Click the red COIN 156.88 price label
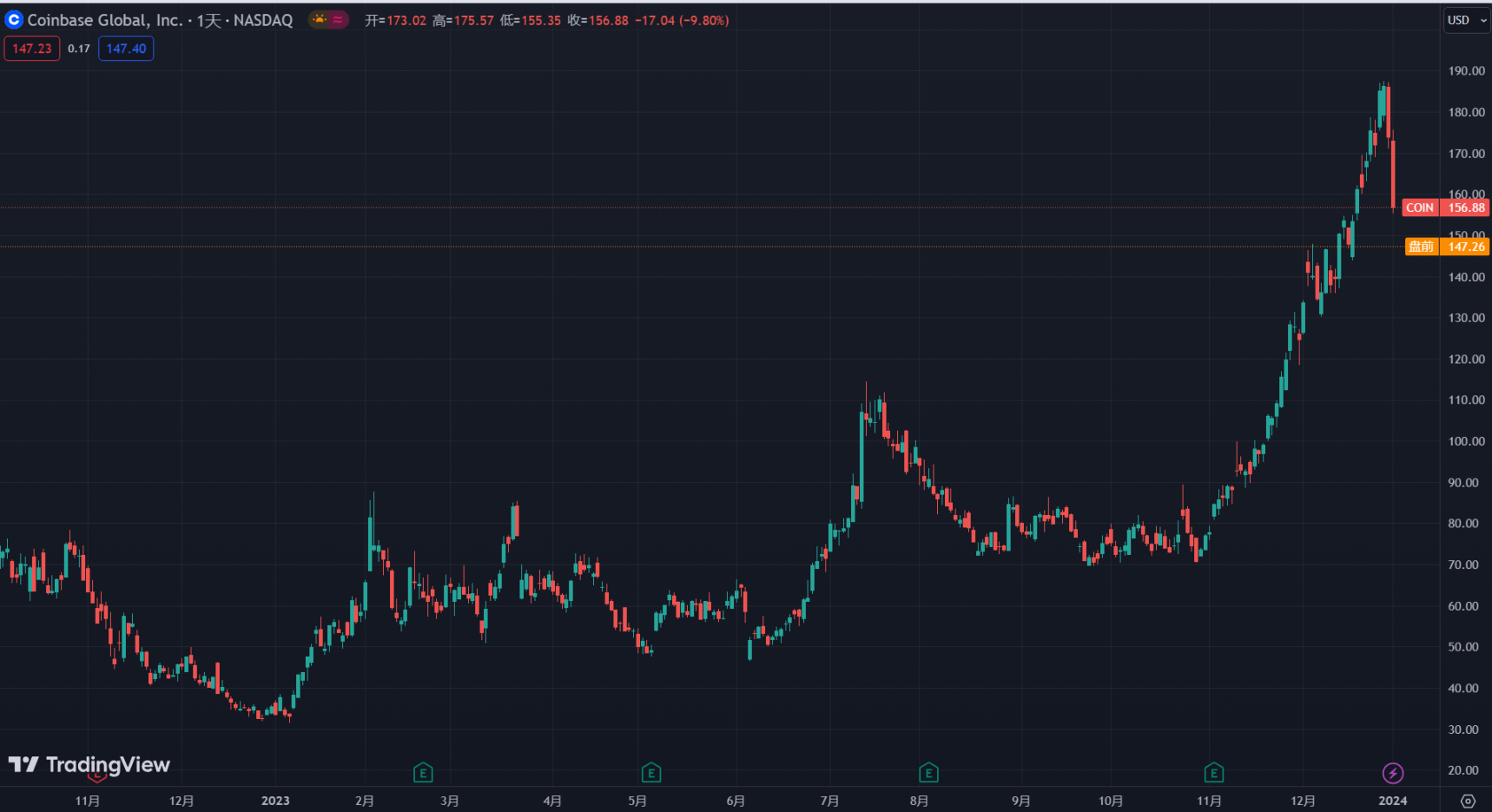Image resolution: width=1492 pixels, height=812 pixels. click(x=1446, y=208)
